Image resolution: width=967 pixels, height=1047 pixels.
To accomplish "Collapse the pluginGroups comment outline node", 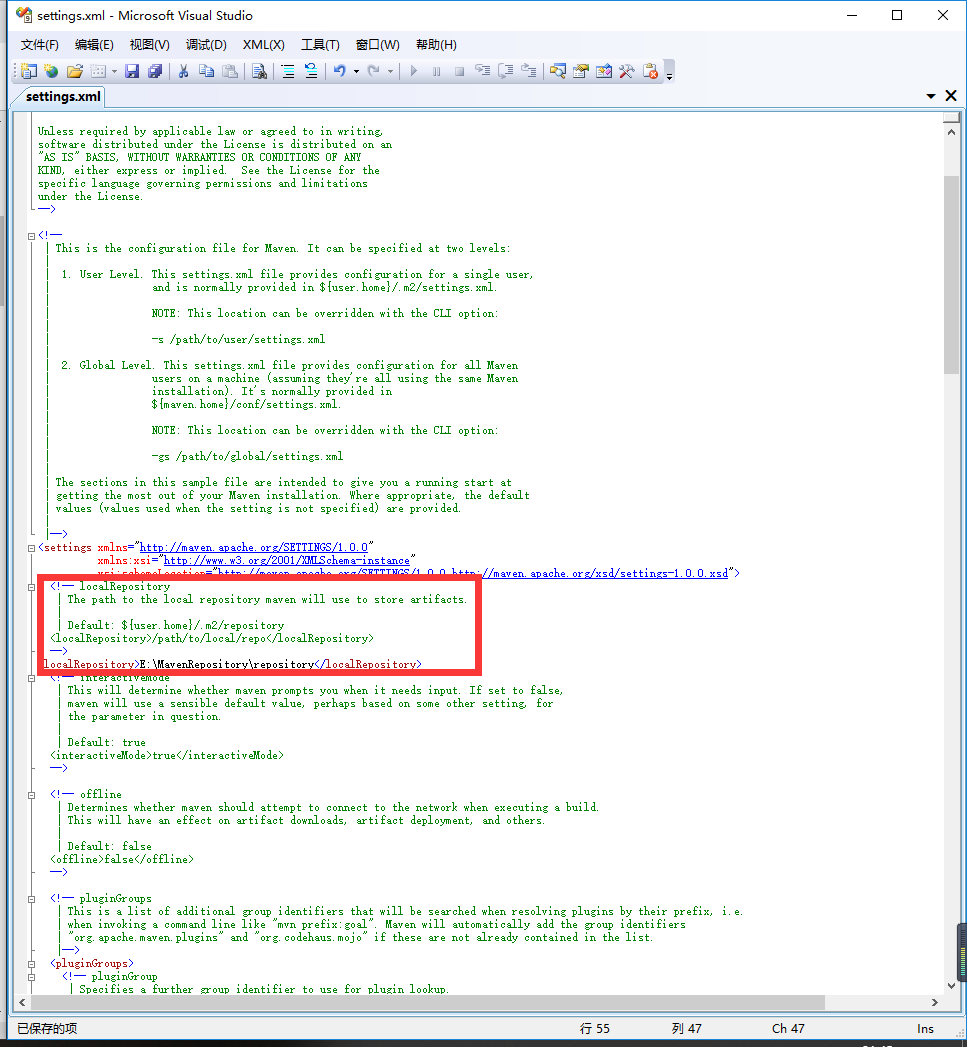I will click(31, 899).
